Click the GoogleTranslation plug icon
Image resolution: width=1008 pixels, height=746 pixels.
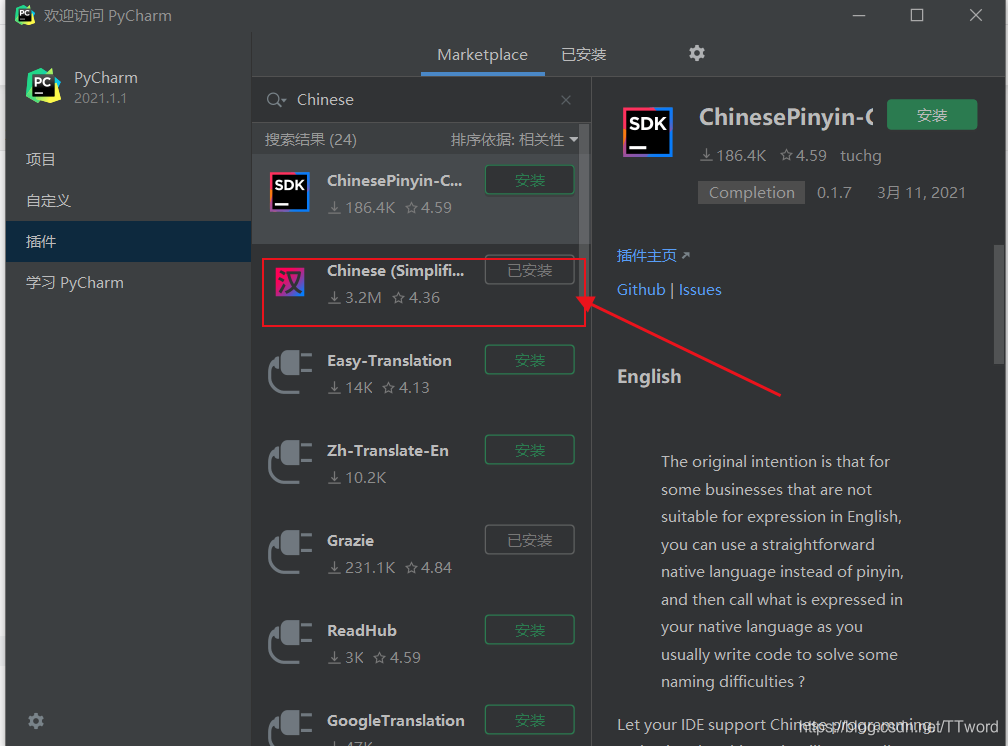pos(290,727)
